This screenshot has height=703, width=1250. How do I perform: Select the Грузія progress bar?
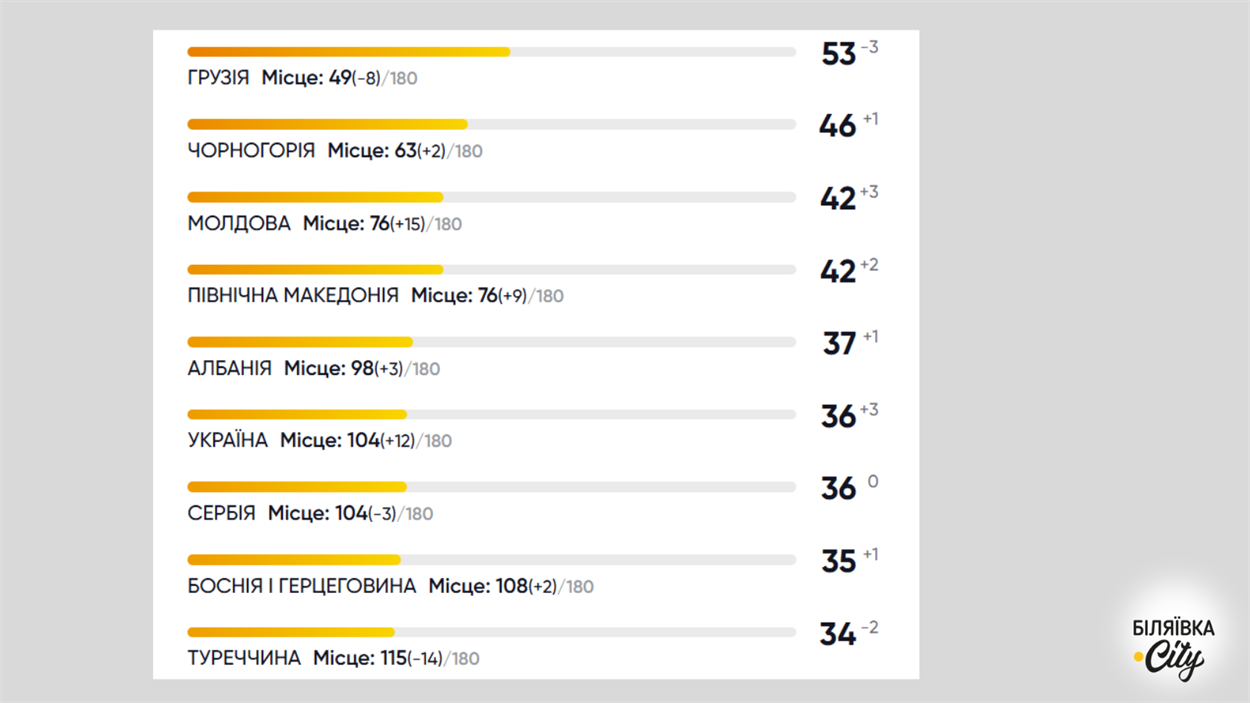pyautogui.click(x=492, y=52)
